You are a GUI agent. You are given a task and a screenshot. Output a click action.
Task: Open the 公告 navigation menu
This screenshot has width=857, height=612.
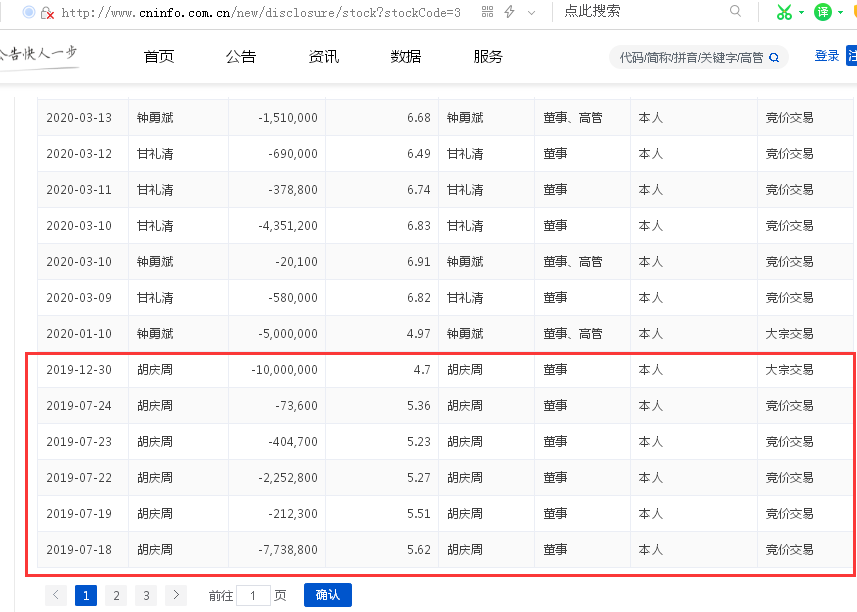click(241, 57)
